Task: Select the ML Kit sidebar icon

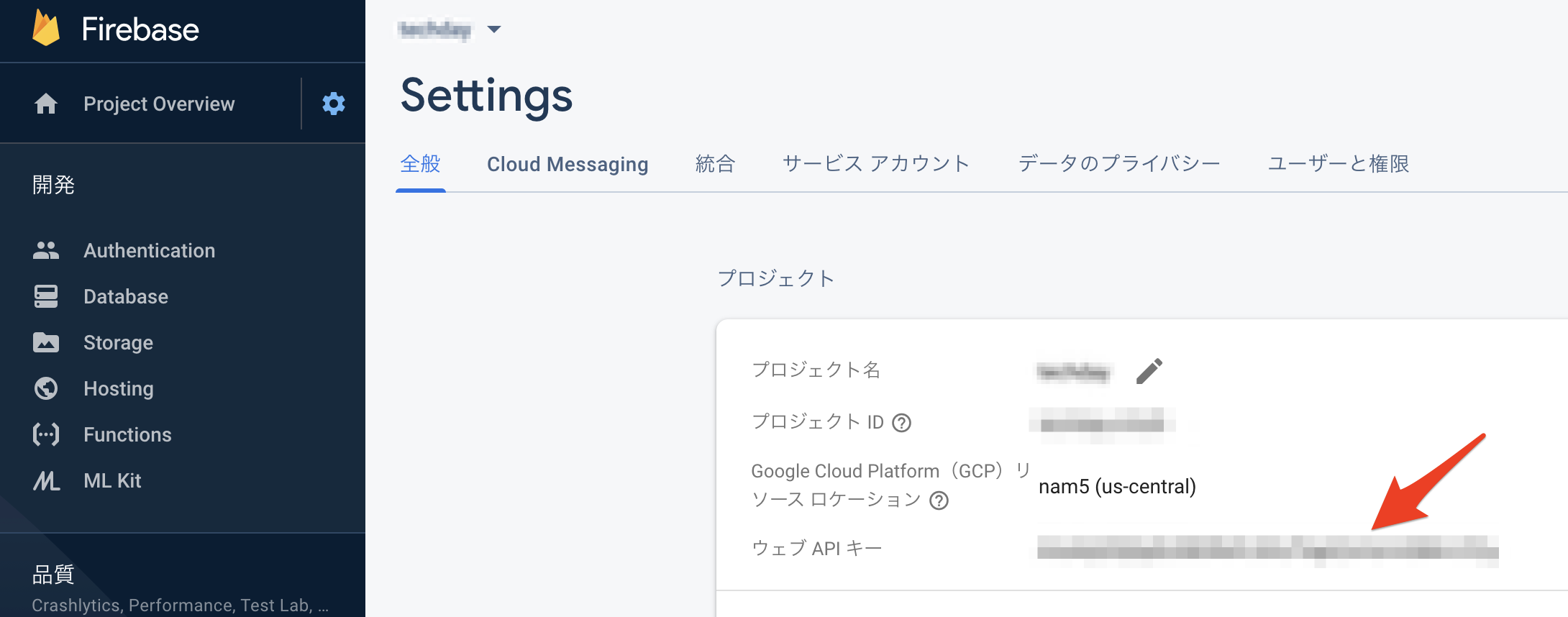Action: 46,480
